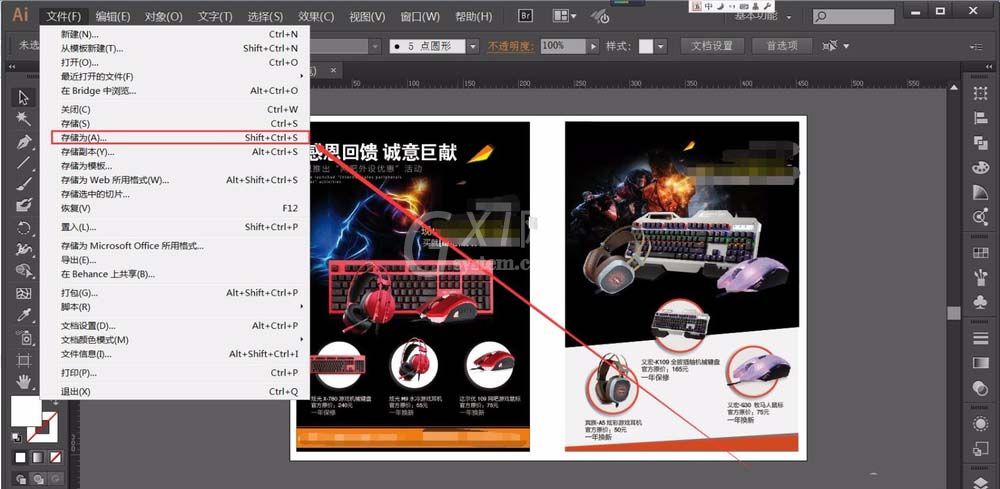Choose Save for Web menu entry
The width and height of the screenshot is (1000, 489).
pyautogui.click(x=175, y=180)
